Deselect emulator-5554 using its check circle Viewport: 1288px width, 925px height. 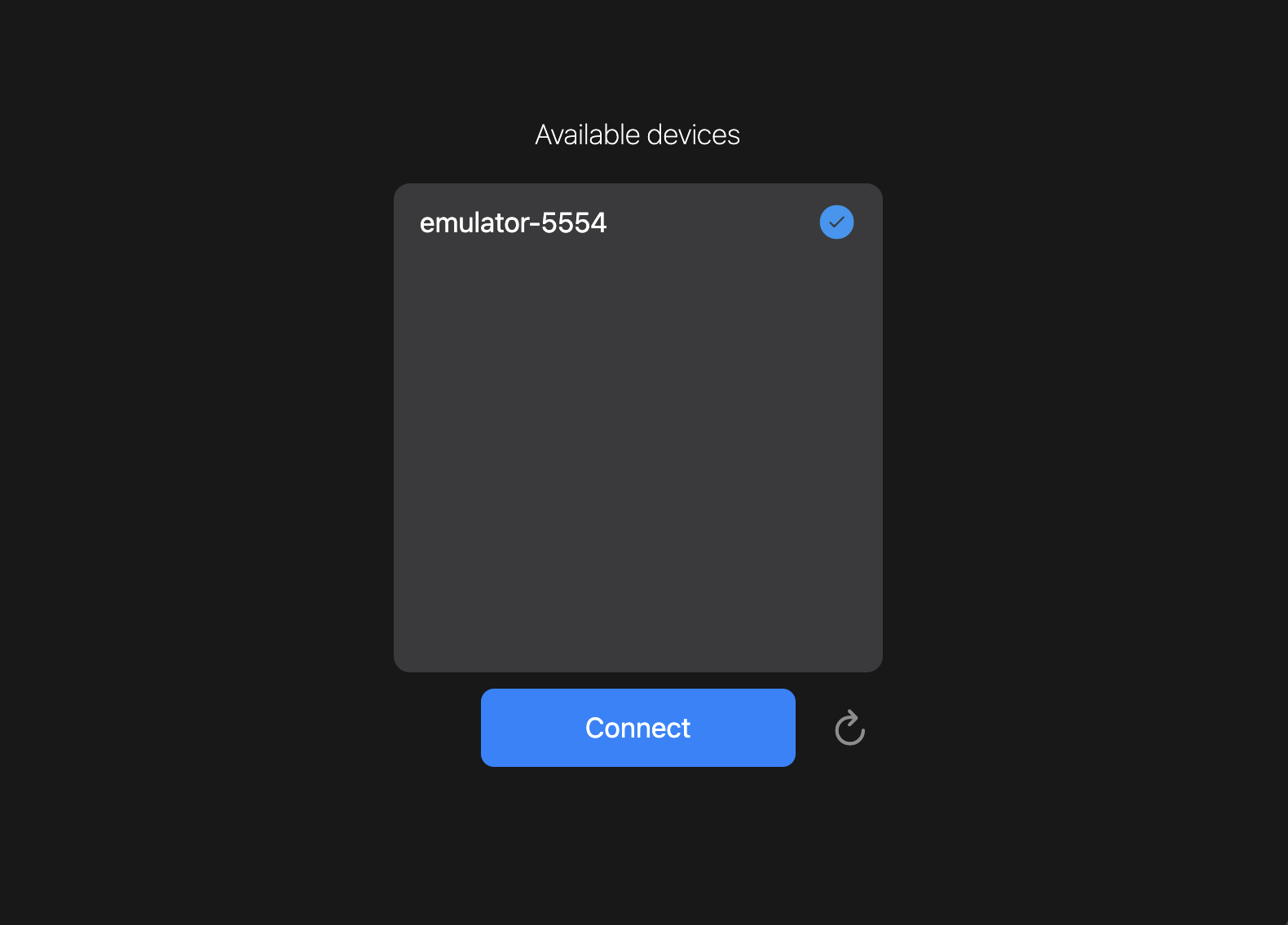[836, 222]
